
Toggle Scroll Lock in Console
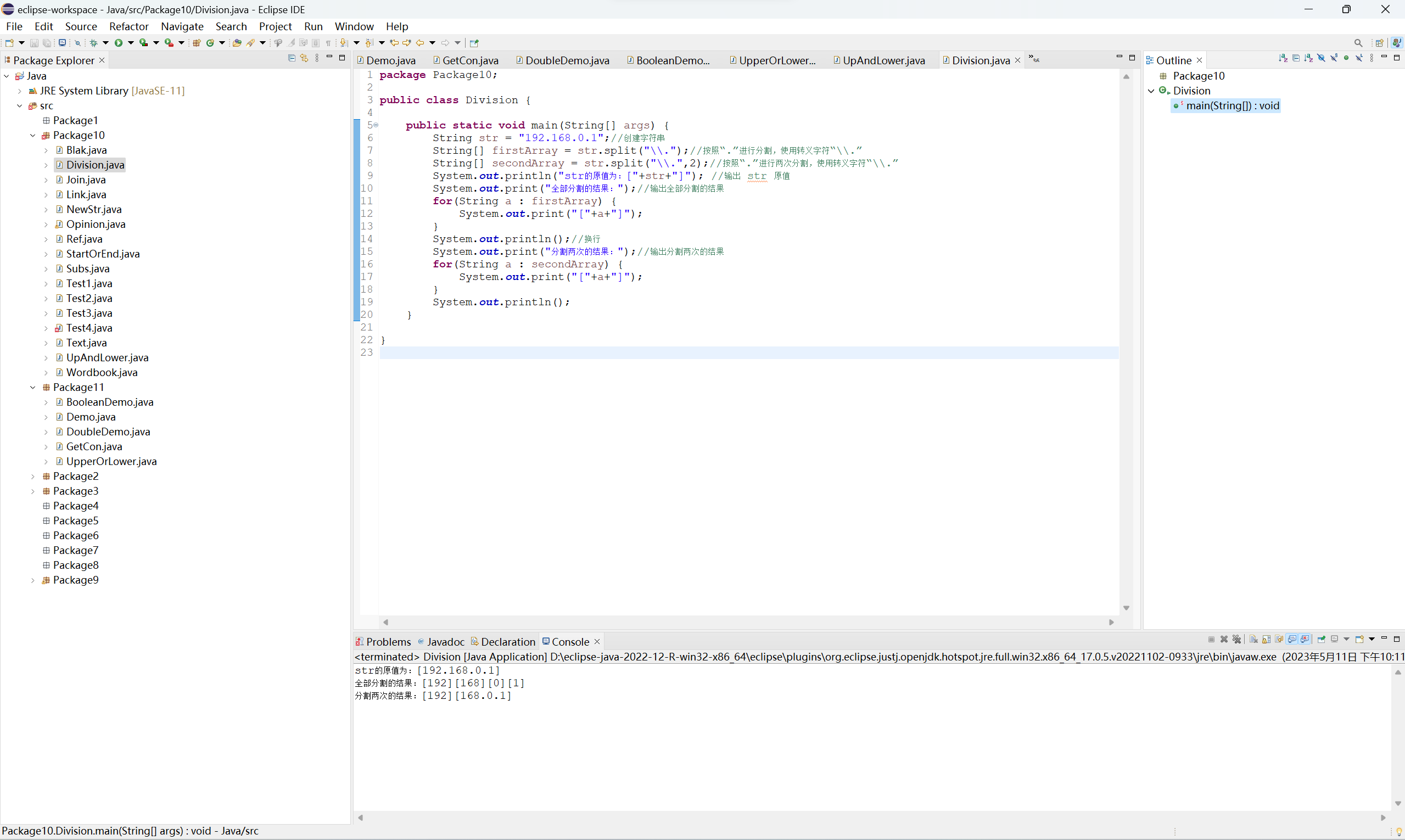[1267, 639]
